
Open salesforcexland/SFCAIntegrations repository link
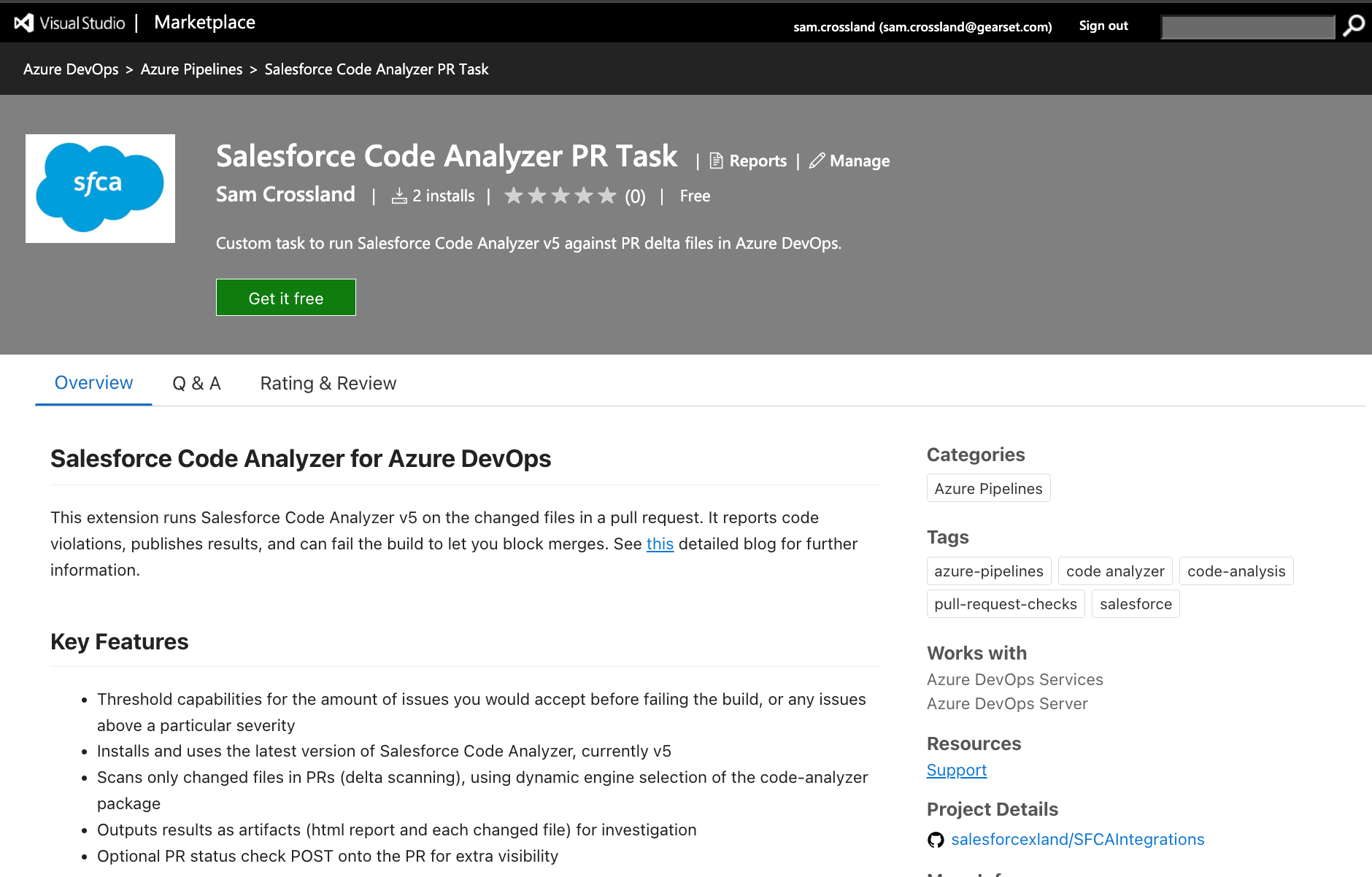tap(1077, 840)
